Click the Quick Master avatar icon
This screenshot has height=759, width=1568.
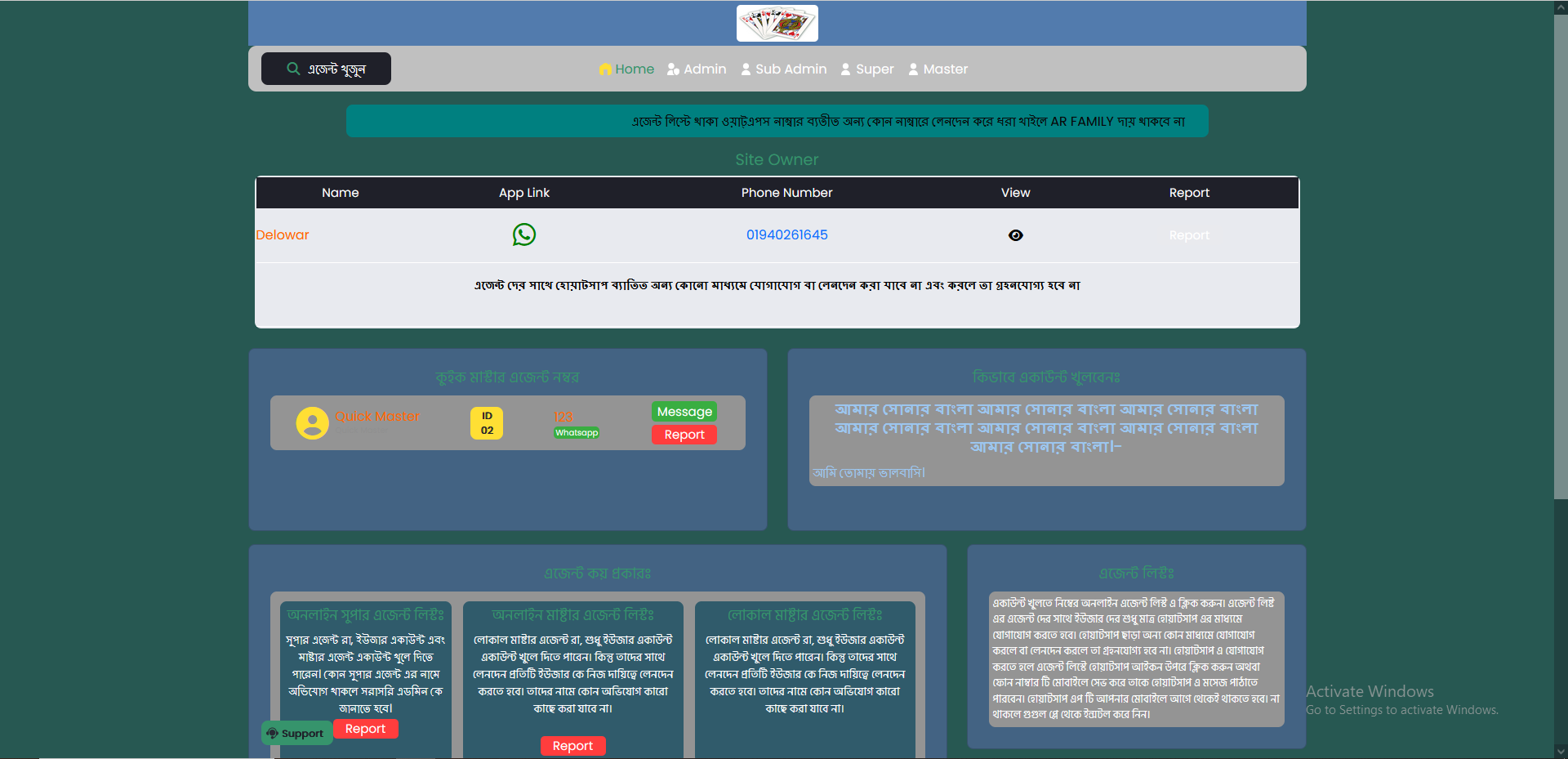[x=312, y=423]
